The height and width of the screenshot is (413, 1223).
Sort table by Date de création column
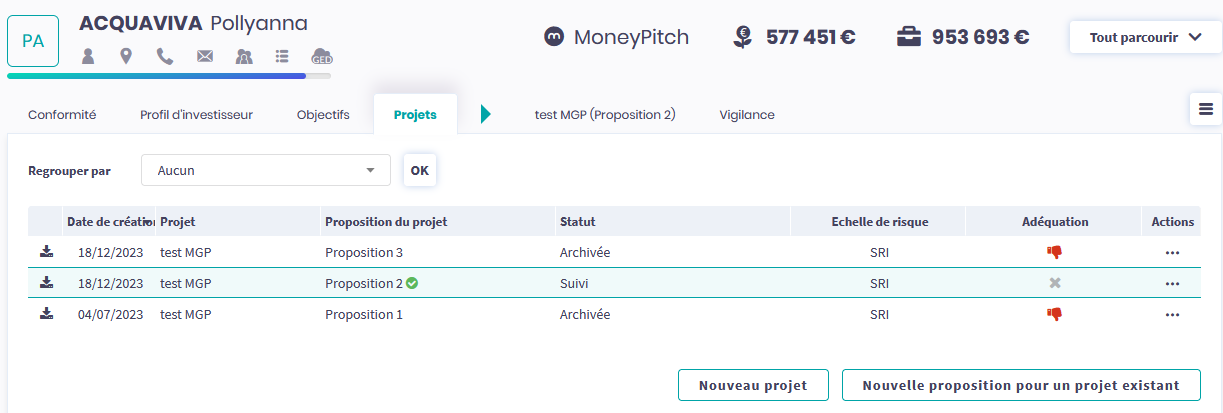[109, 222]
